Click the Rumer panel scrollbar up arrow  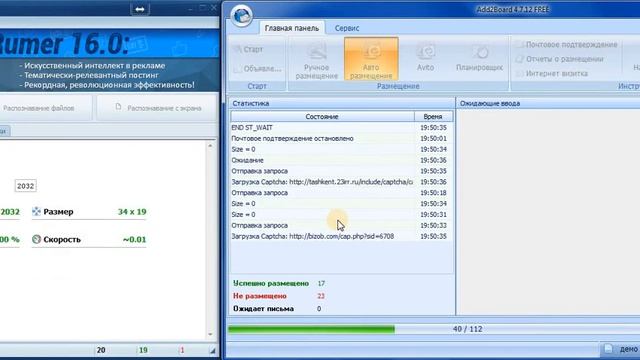point(210,145)
